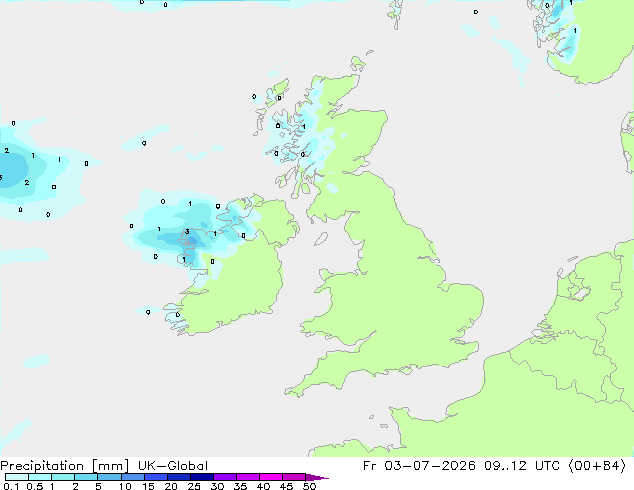Click the 'Precipitation' title text

pyautogui.click(x=42, y=466)
